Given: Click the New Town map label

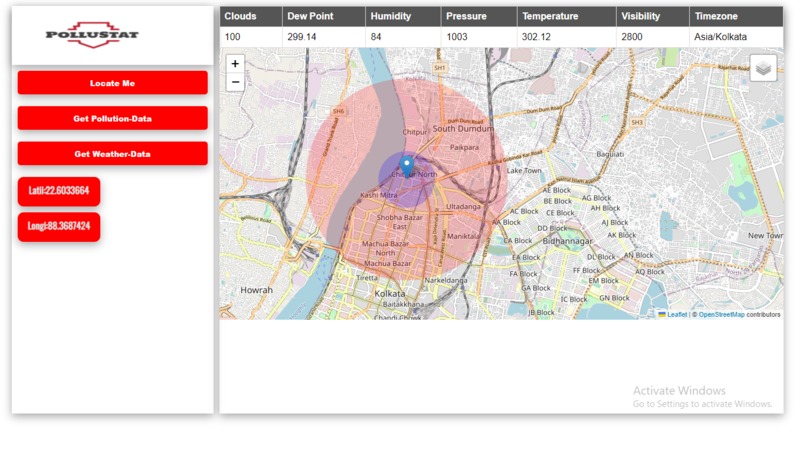Looking at the screenshot, I should point(765,235).
